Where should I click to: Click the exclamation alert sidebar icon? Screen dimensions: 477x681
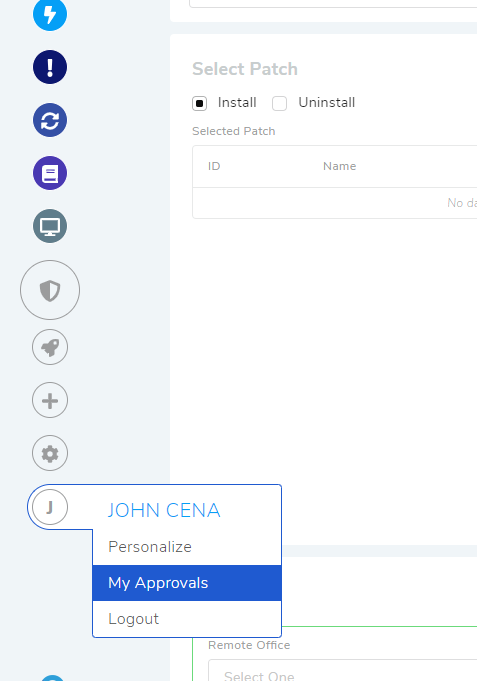click(x=50, y=67)
